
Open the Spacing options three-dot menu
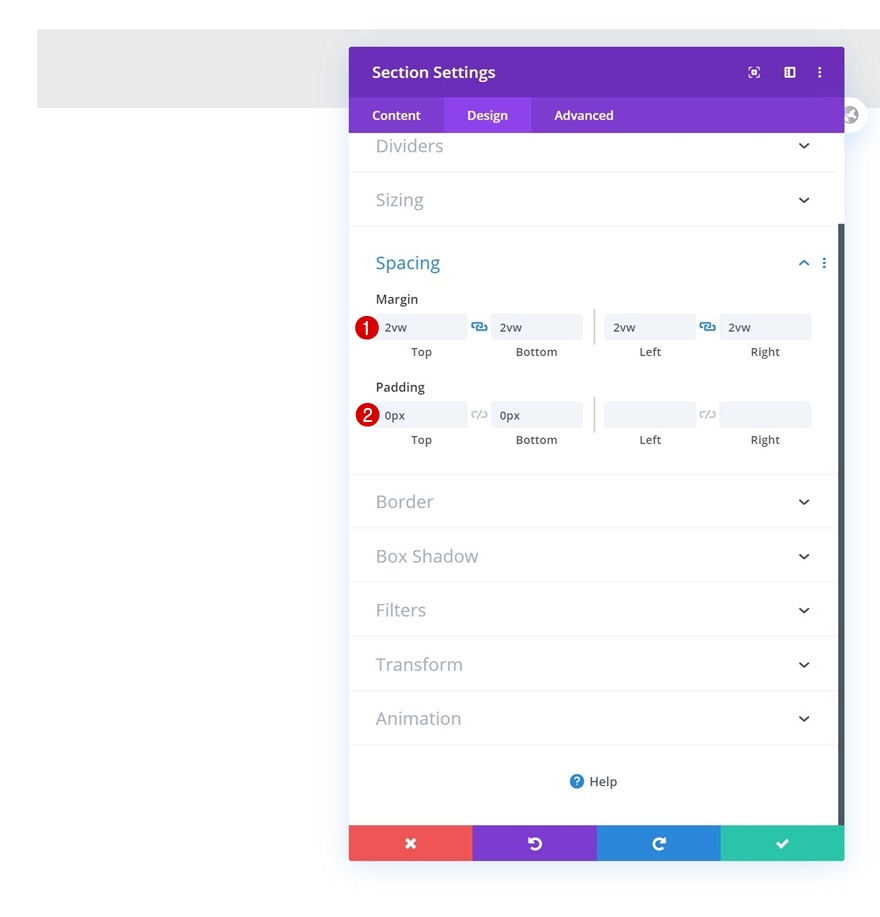pyautogui.click(x=824, y=263)
